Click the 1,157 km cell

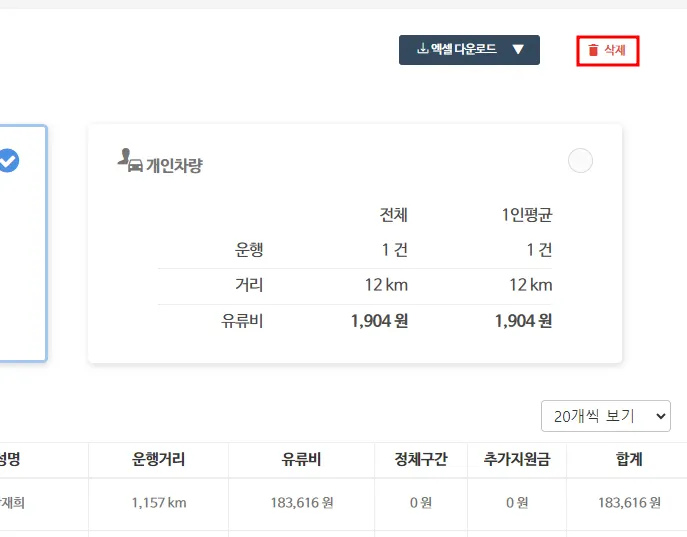(159, 502)
